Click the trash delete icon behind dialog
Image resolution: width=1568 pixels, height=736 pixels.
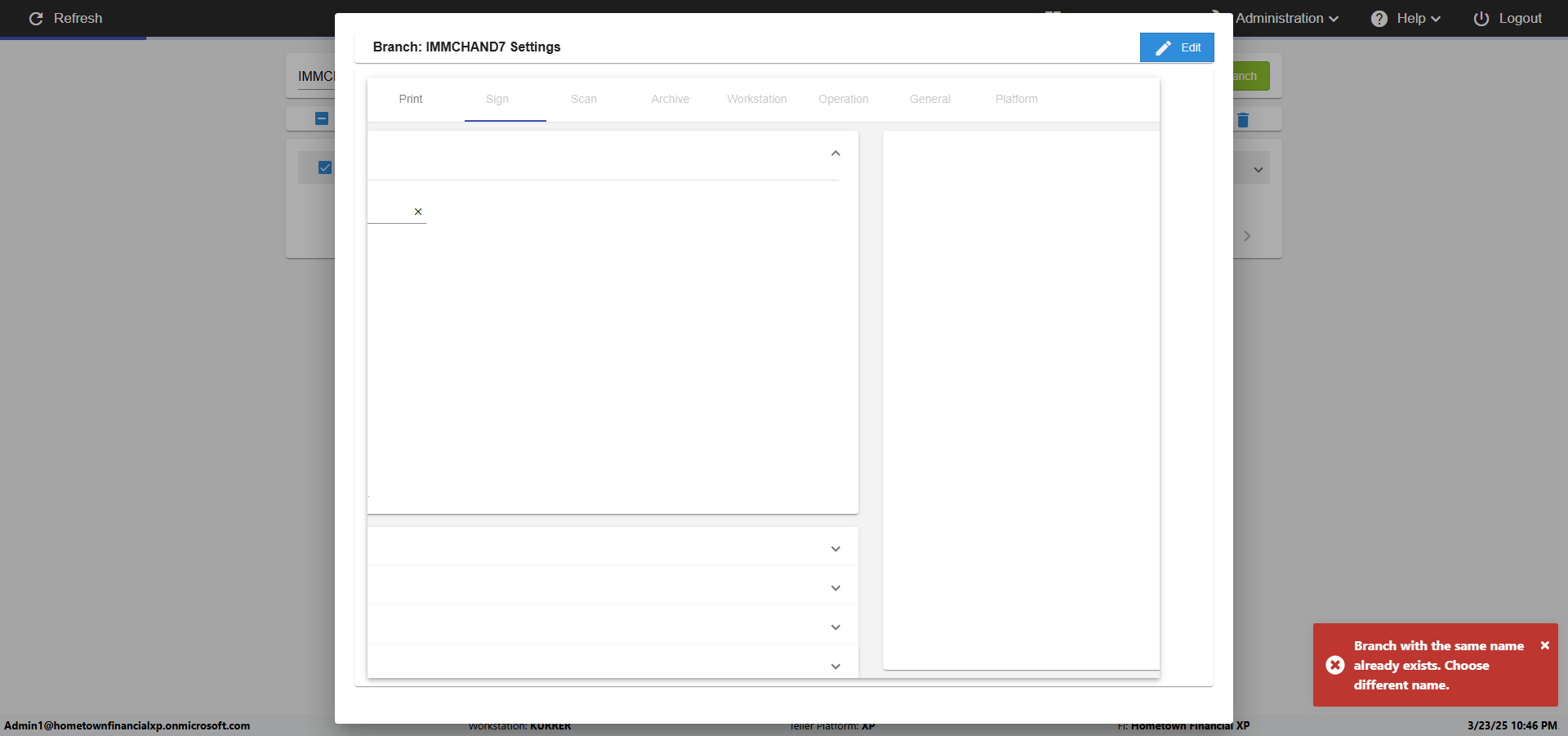[1243, 120]
